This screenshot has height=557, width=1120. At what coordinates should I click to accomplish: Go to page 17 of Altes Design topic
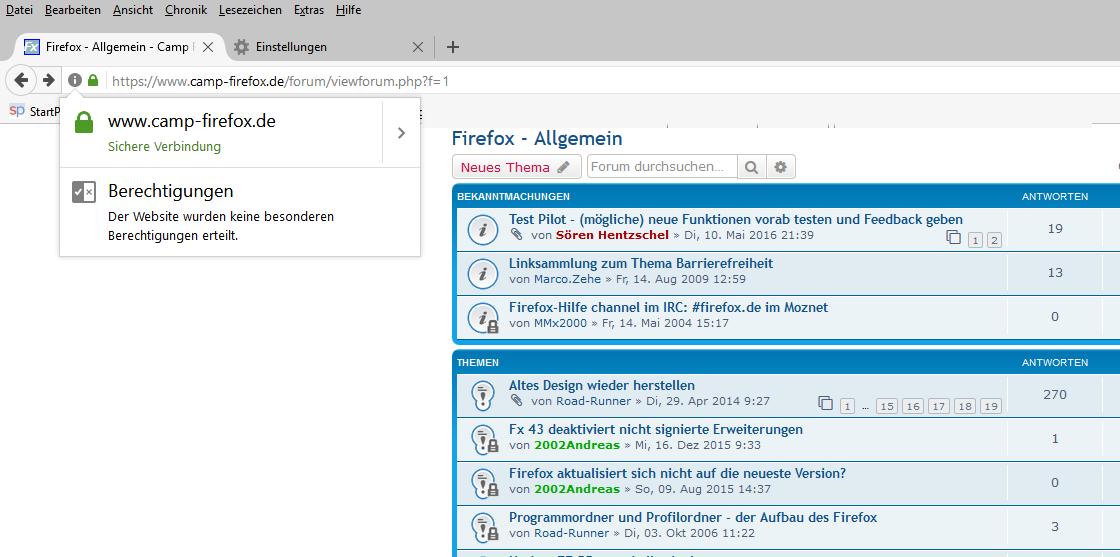tap(939, 406)
